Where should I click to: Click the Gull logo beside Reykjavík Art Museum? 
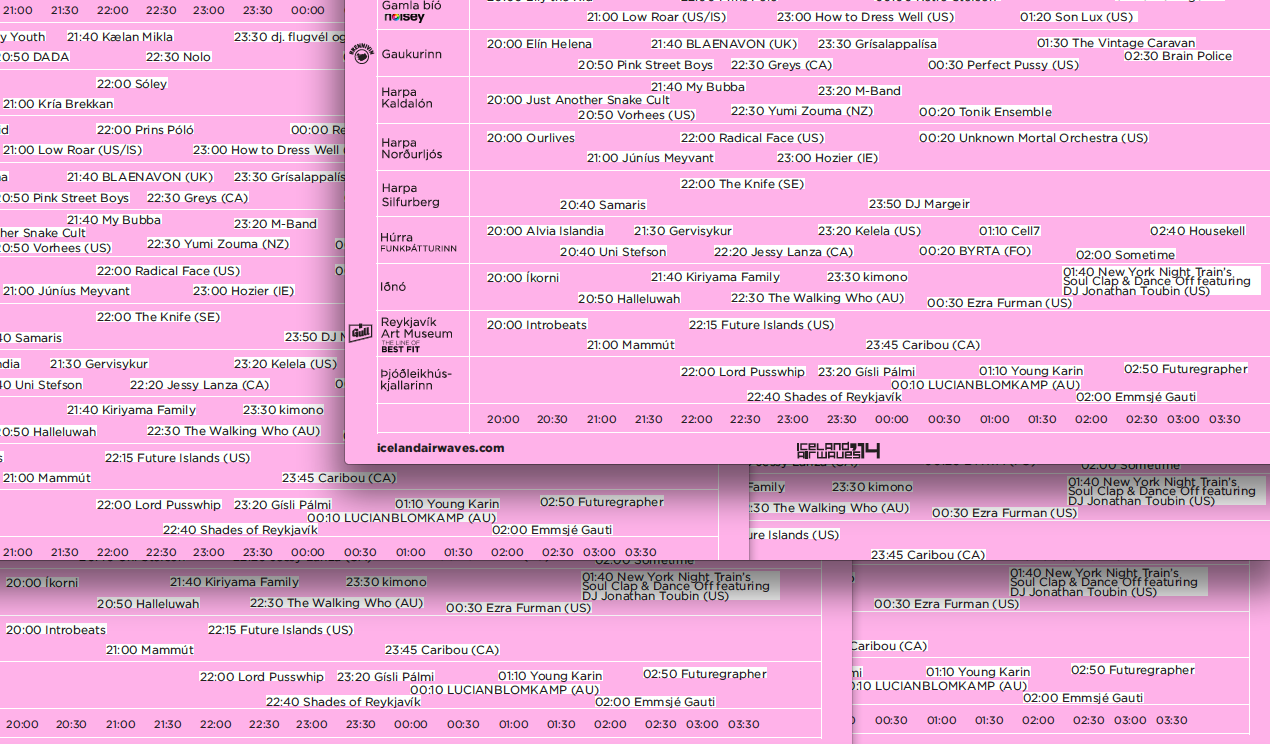pyautogui.click(x=360, y=333)
